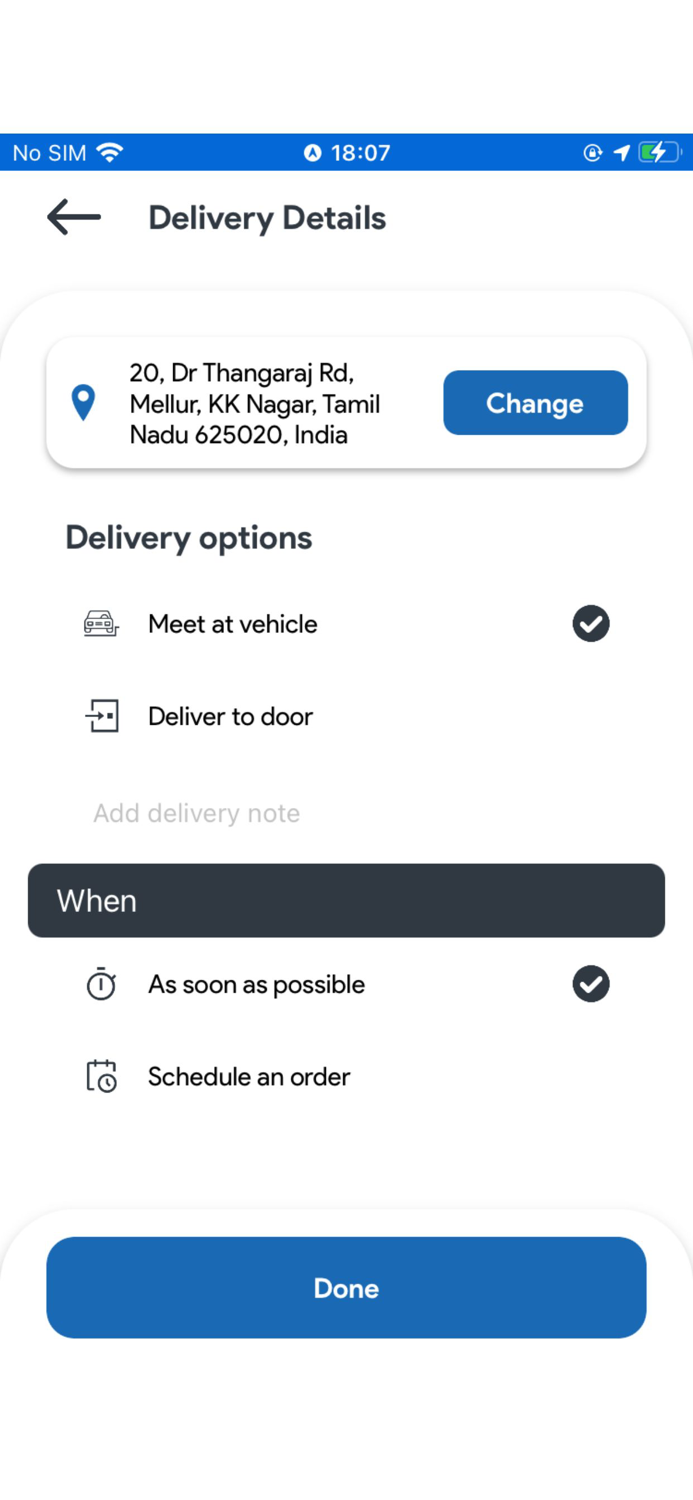Select the car icon for Meet at vehicle

pos(100,623)
